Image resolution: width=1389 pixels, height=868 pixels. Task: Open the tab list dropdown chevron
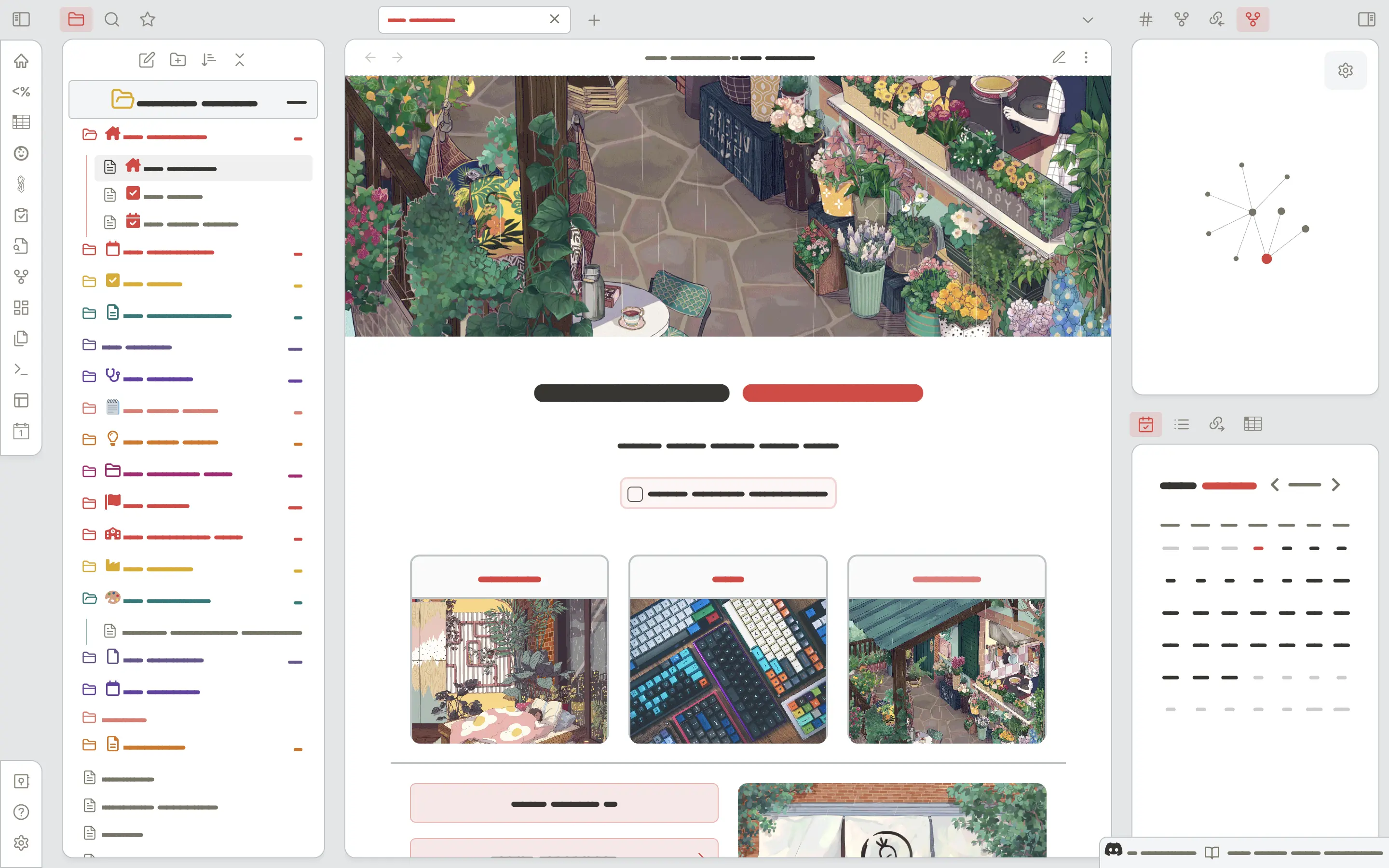1088,20
